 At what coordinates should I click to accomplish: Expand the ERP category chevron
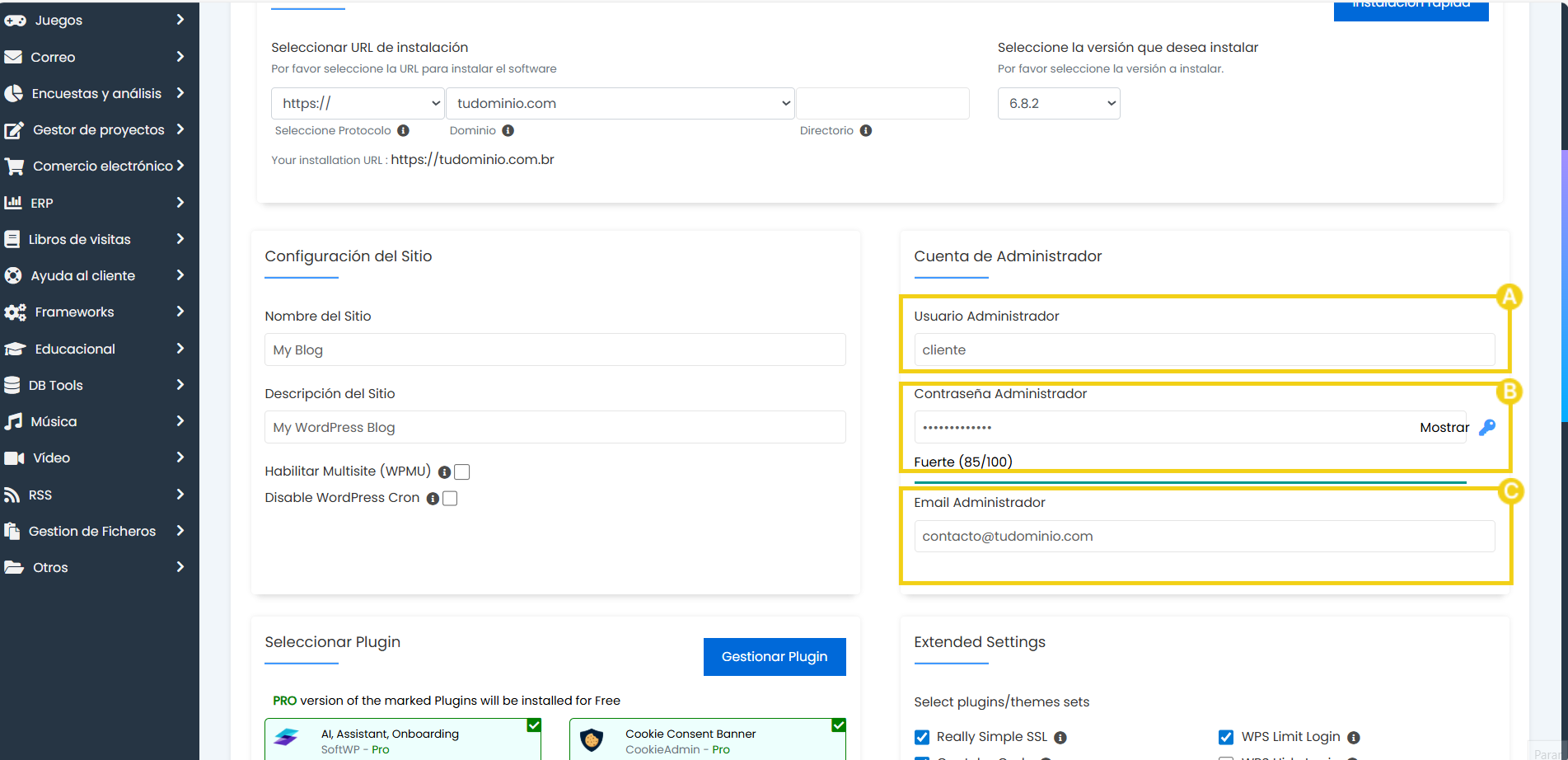(x=180, y=202)
